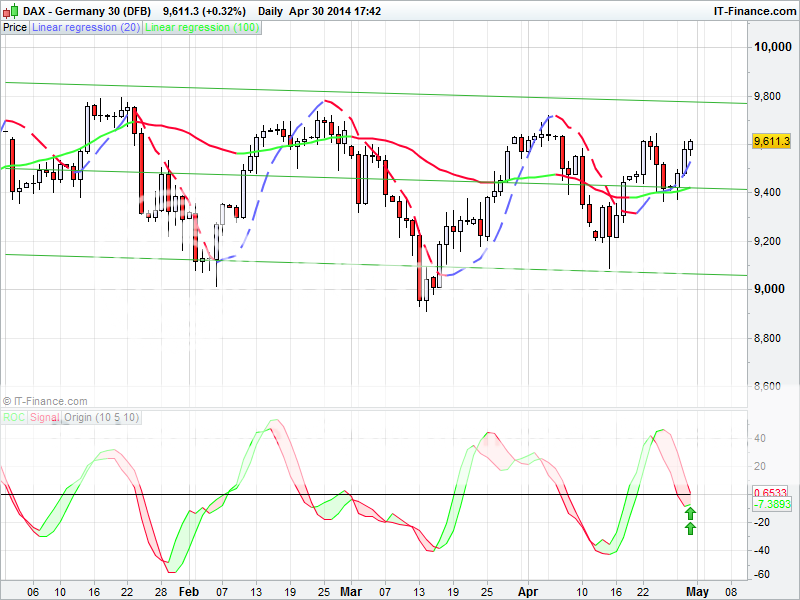Click the lower green arrow on ROC indicator
The height and width of the screenshot is (600, 800).
click(x=690, y=528)
